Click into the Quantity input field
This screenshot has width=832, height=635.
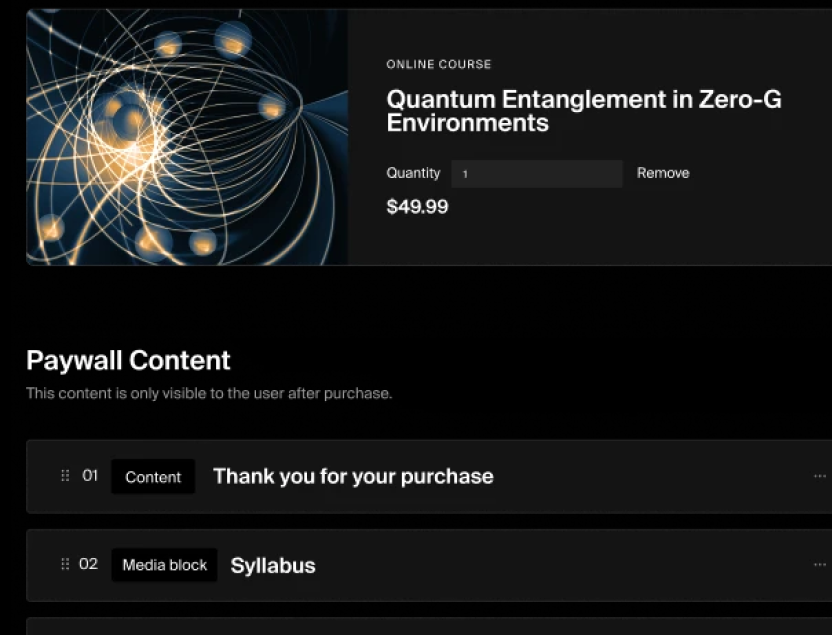(x=536, y=174)
